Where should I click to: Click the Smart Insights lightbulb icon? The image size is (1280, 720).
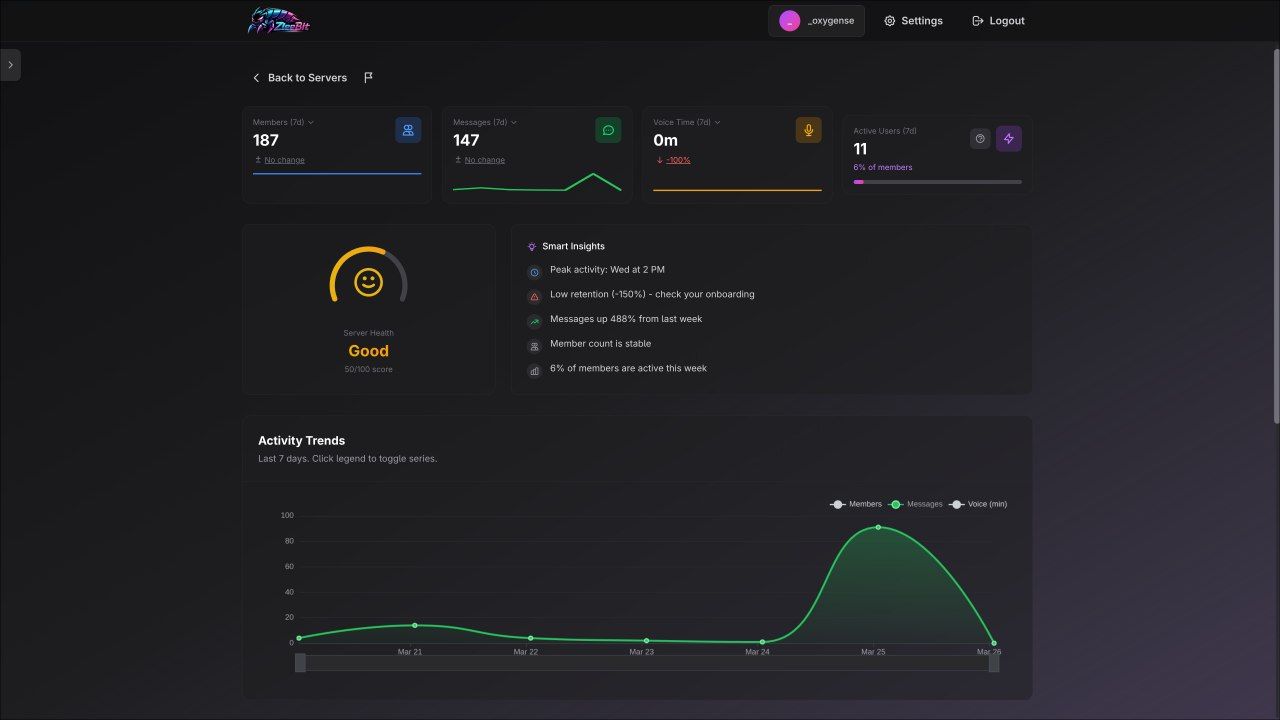coord(532,246)
